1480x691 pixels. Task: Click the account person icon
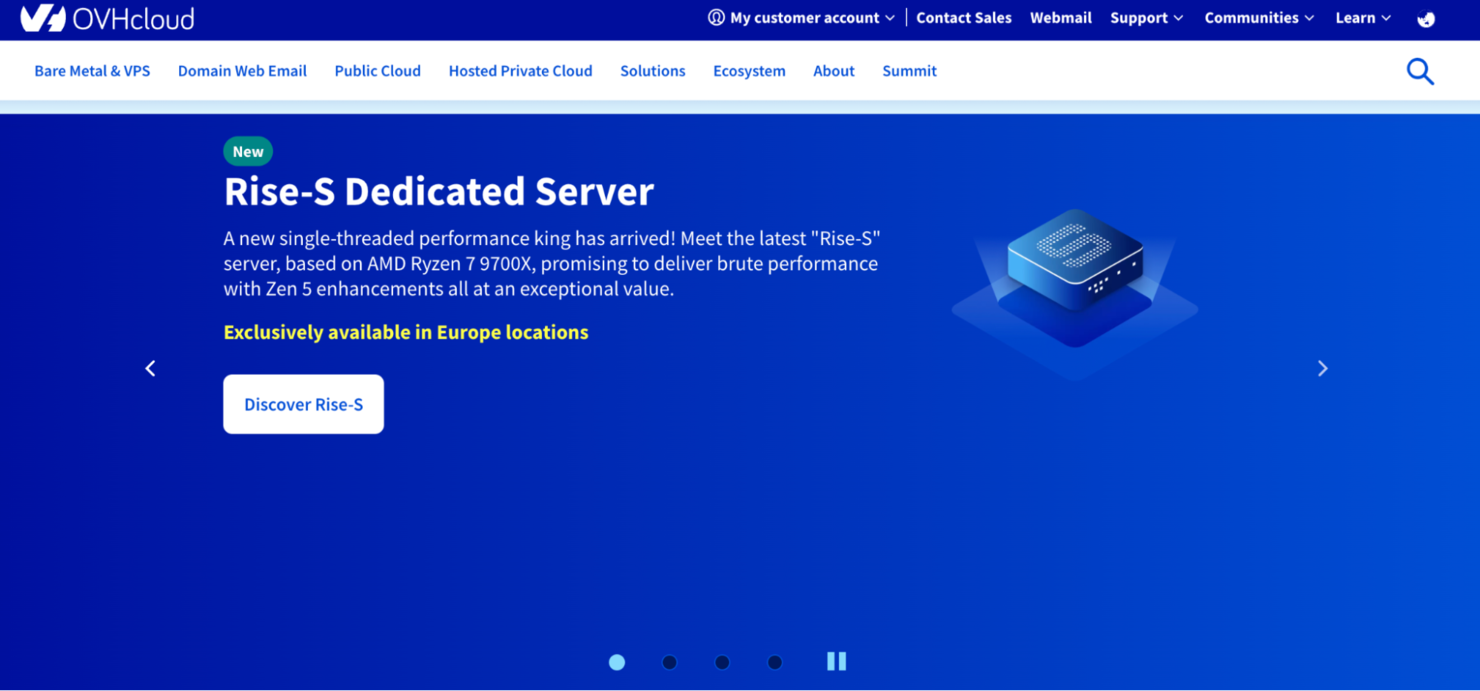[716, 17]
